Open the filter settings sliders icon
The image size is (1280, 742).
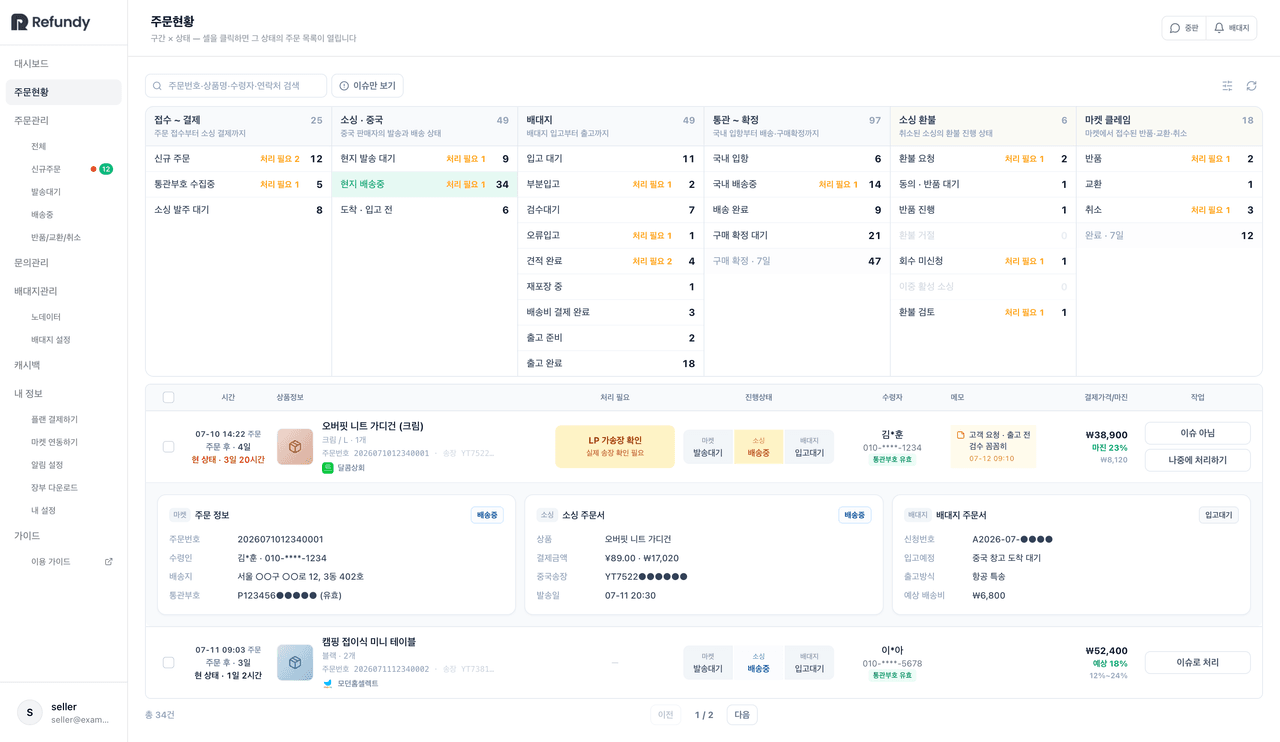tap(1227, 86)
